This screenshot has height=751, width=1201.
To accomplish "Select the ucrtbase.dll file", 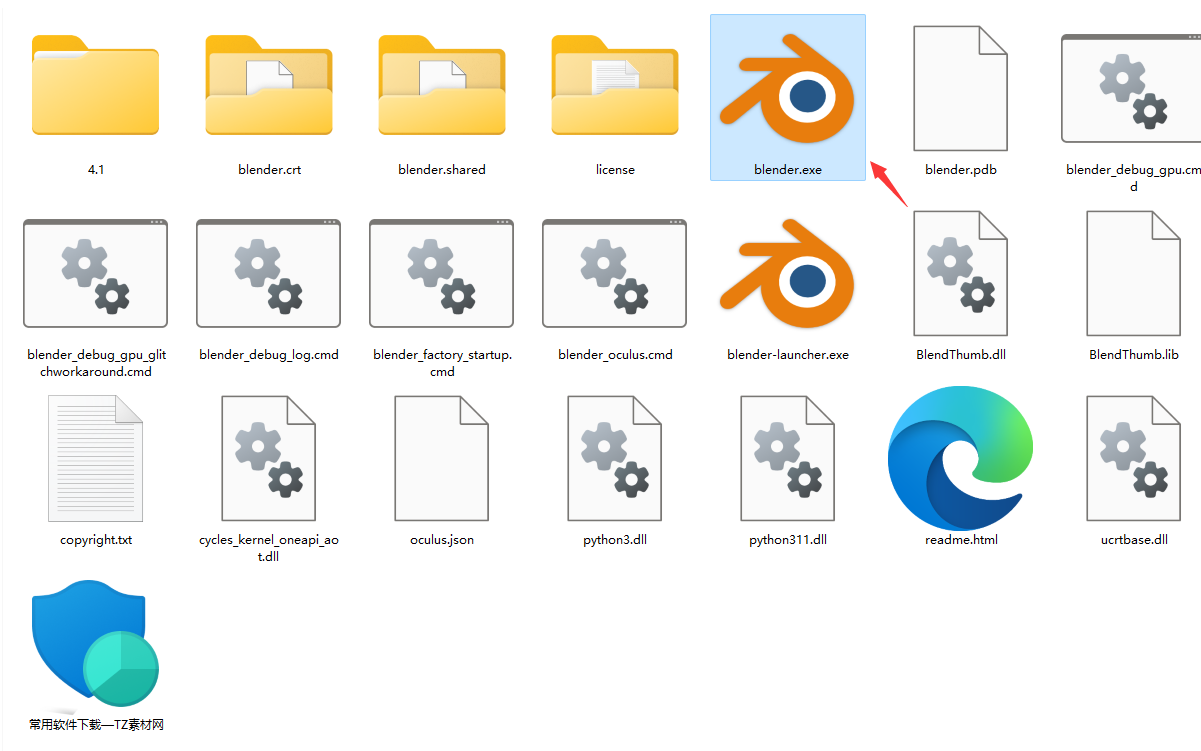I will (x=1133, y=458).
